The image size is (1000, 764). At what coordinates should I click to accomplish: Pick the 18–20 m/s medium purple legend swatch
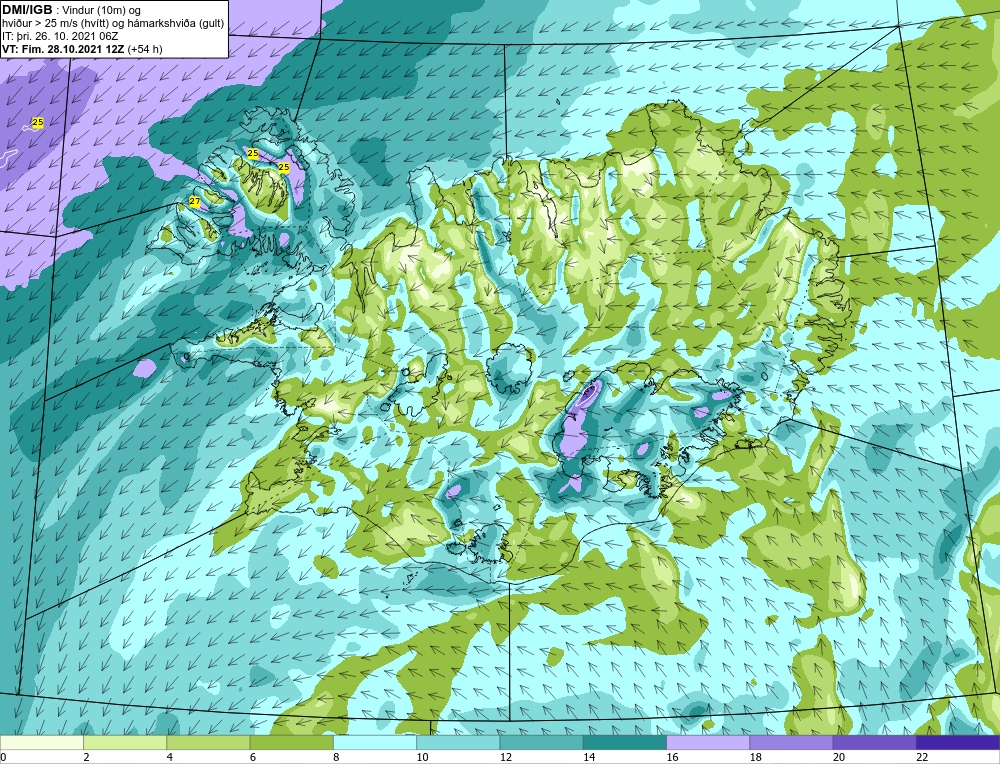click(791, 742)
